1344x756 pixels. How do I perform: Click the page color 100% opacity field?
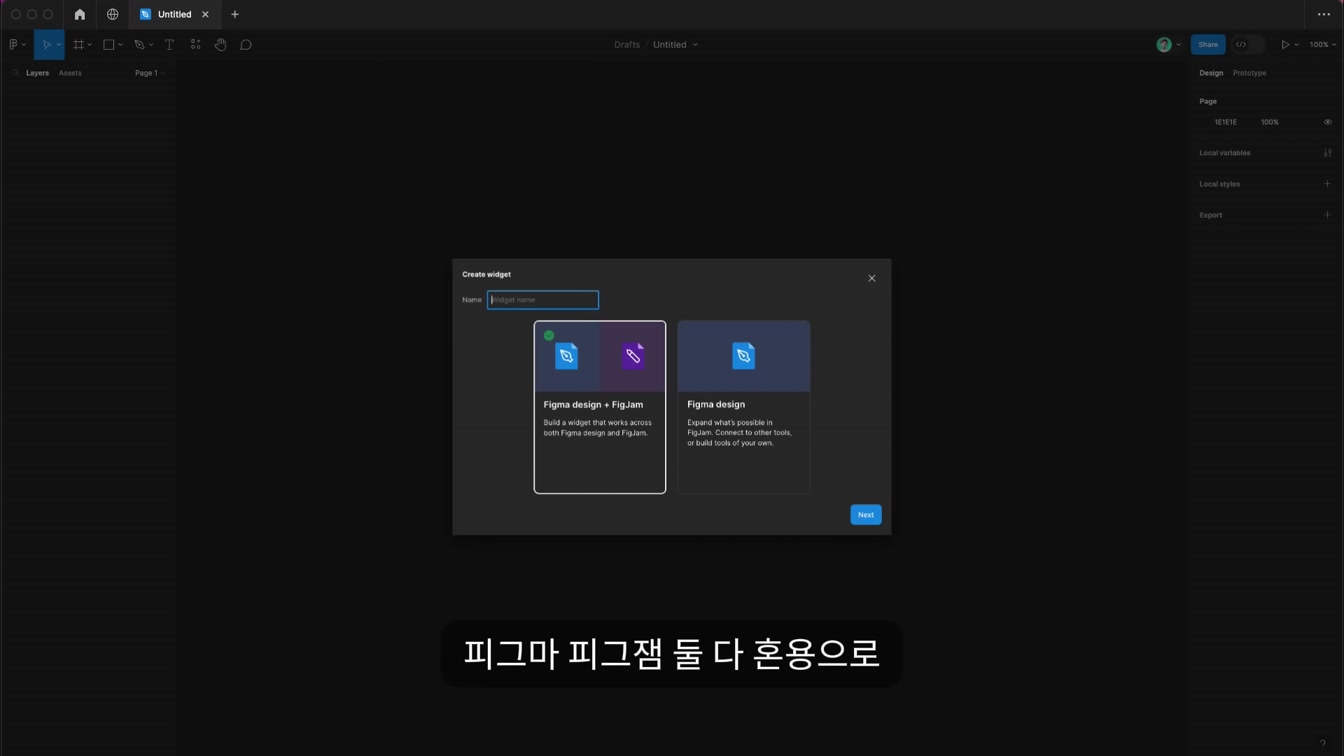[x=1269, y=122]
